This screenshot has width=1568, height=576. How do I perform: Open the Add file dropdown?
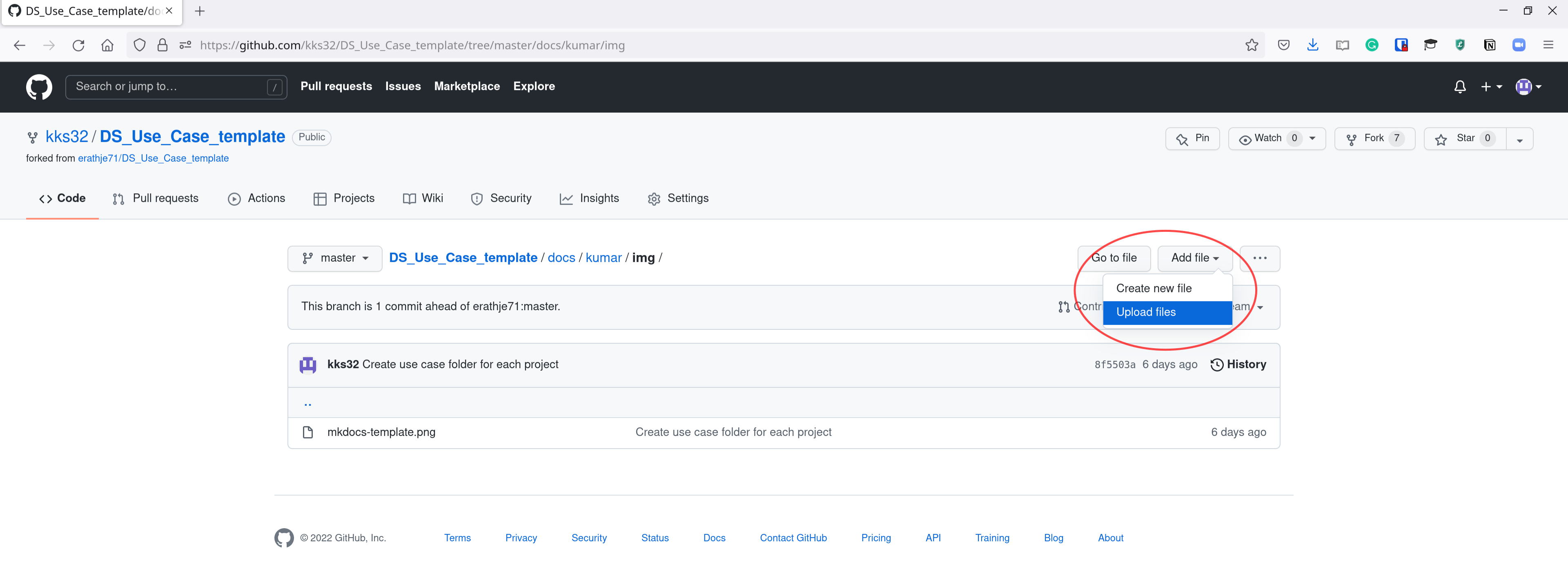tap(1194, 258)
